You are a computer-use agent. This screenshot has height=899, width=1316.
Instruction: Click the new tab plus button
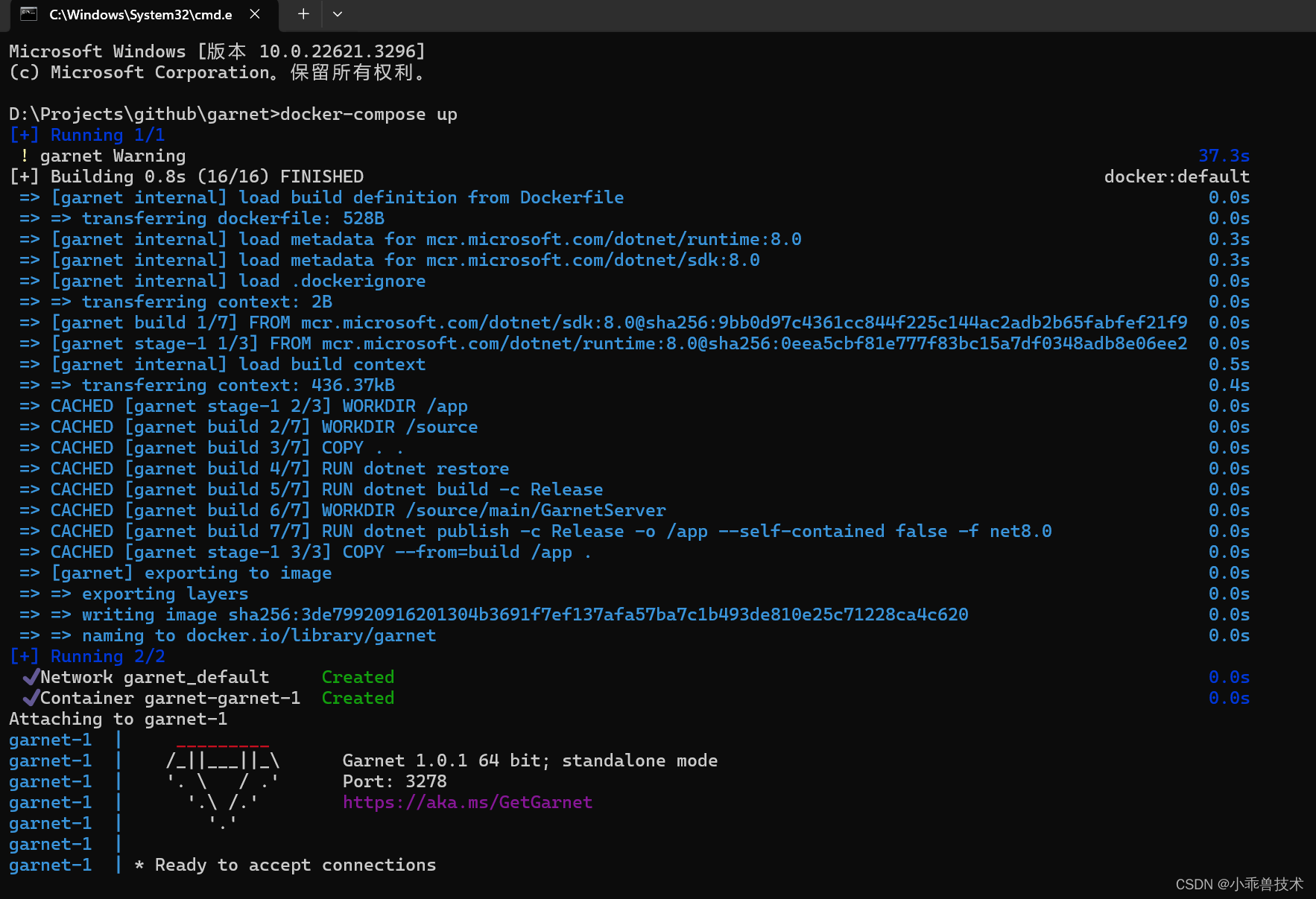click(303, 13)
